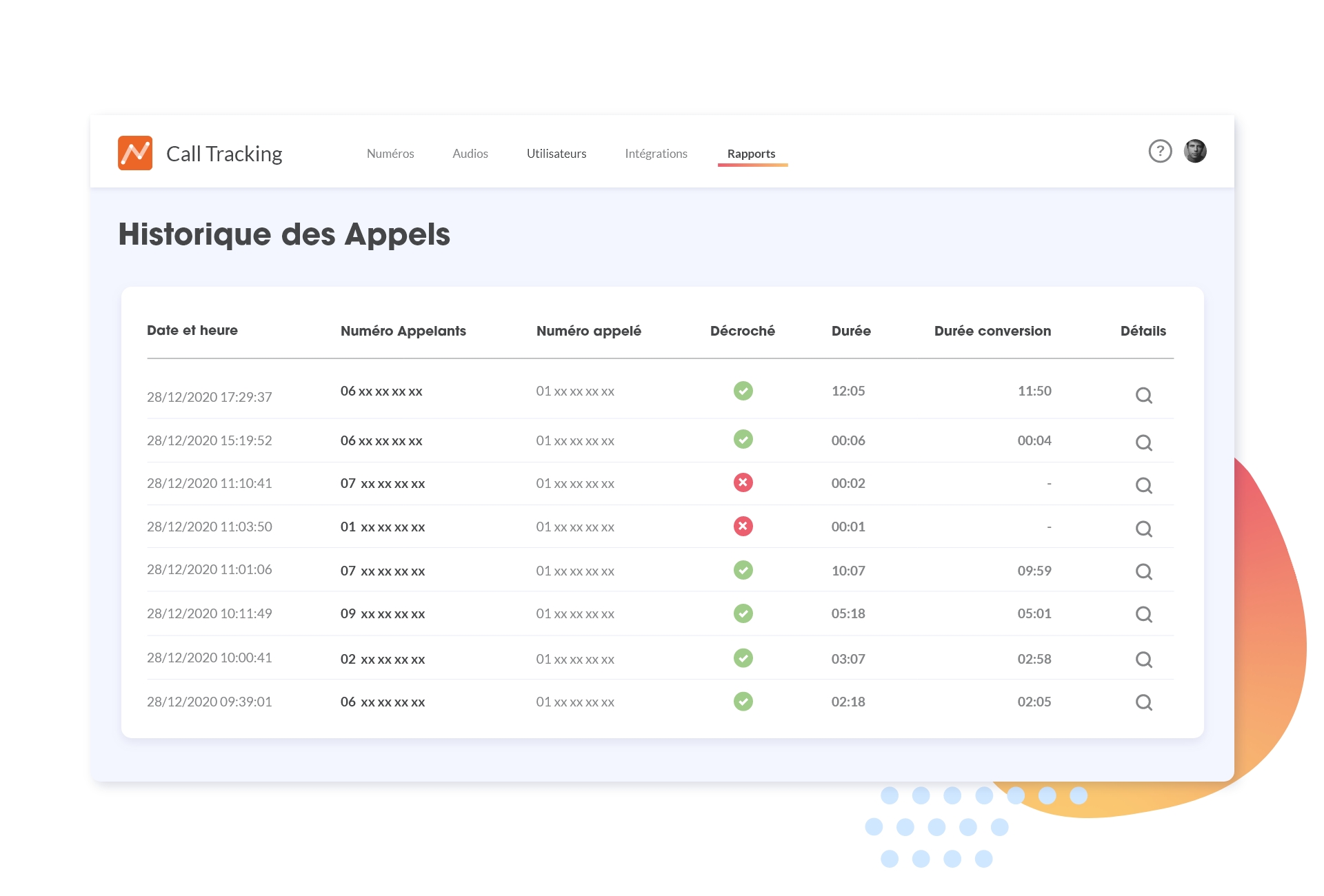Inspect details of the 10:11:49 call
This screenshot has height=896, width=1324.
pyautogui.click(x=1143, y=614)
